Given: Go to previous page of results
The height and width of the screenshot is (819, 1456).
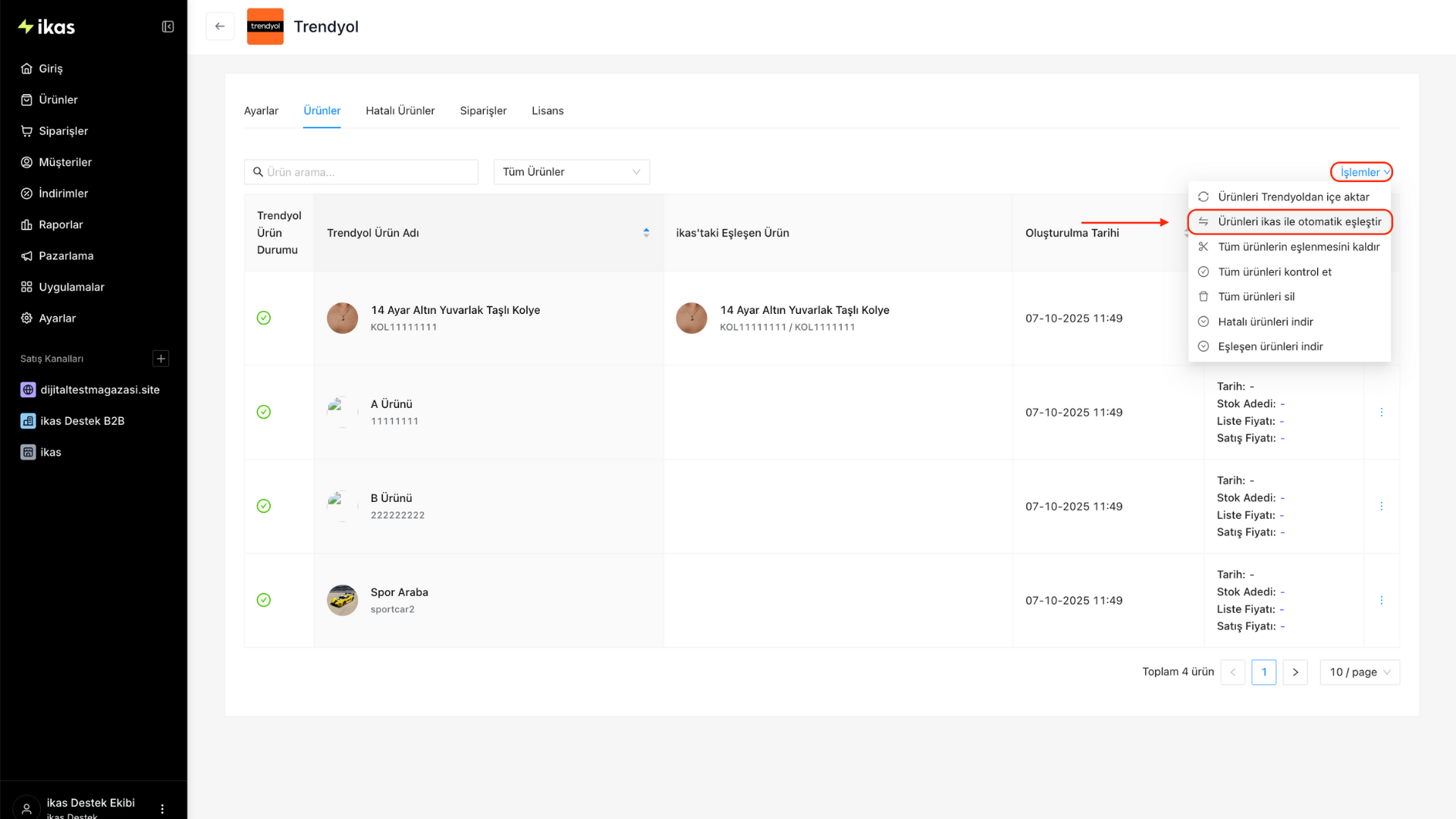Looking at the screenshot, I should (x=1232, y=673).
